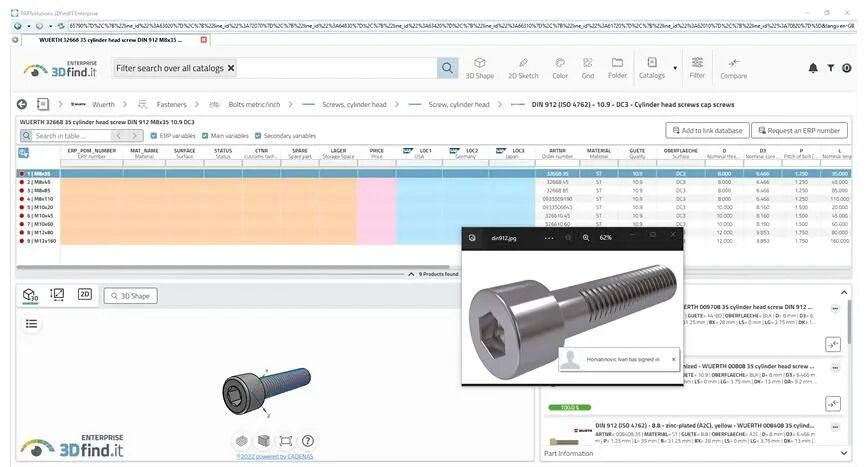Click the table column configuration icon at the table's left

[24, 153]
